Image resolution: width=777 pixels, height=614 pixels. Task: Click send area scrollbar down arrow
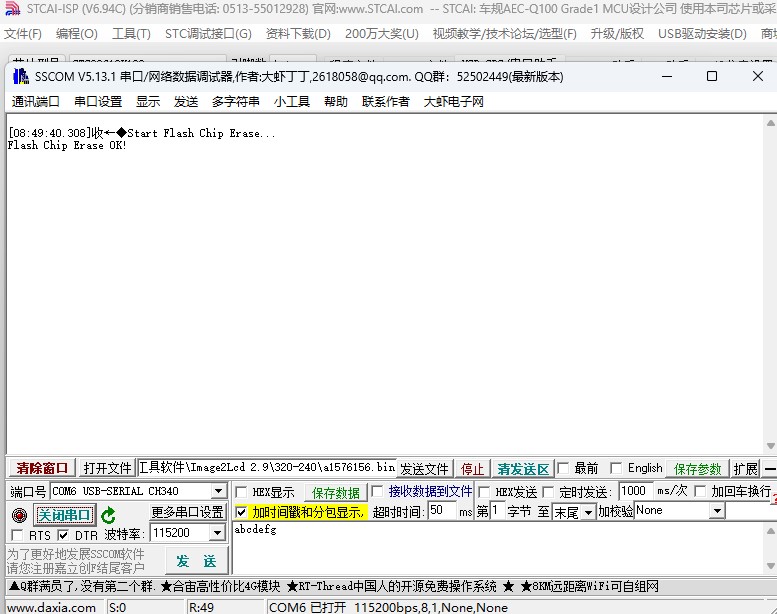pos(771,566)
